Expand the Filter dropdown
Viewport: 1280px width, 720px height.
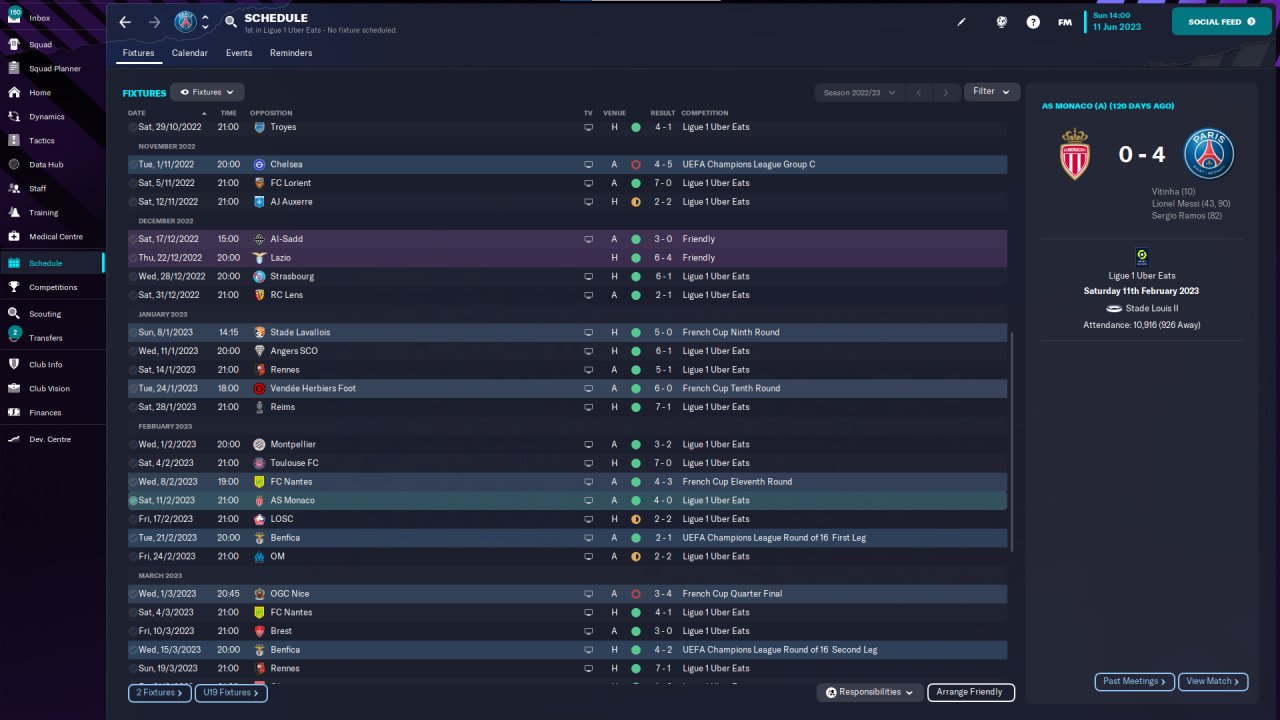pyautogui.click(x=992, y=92)
